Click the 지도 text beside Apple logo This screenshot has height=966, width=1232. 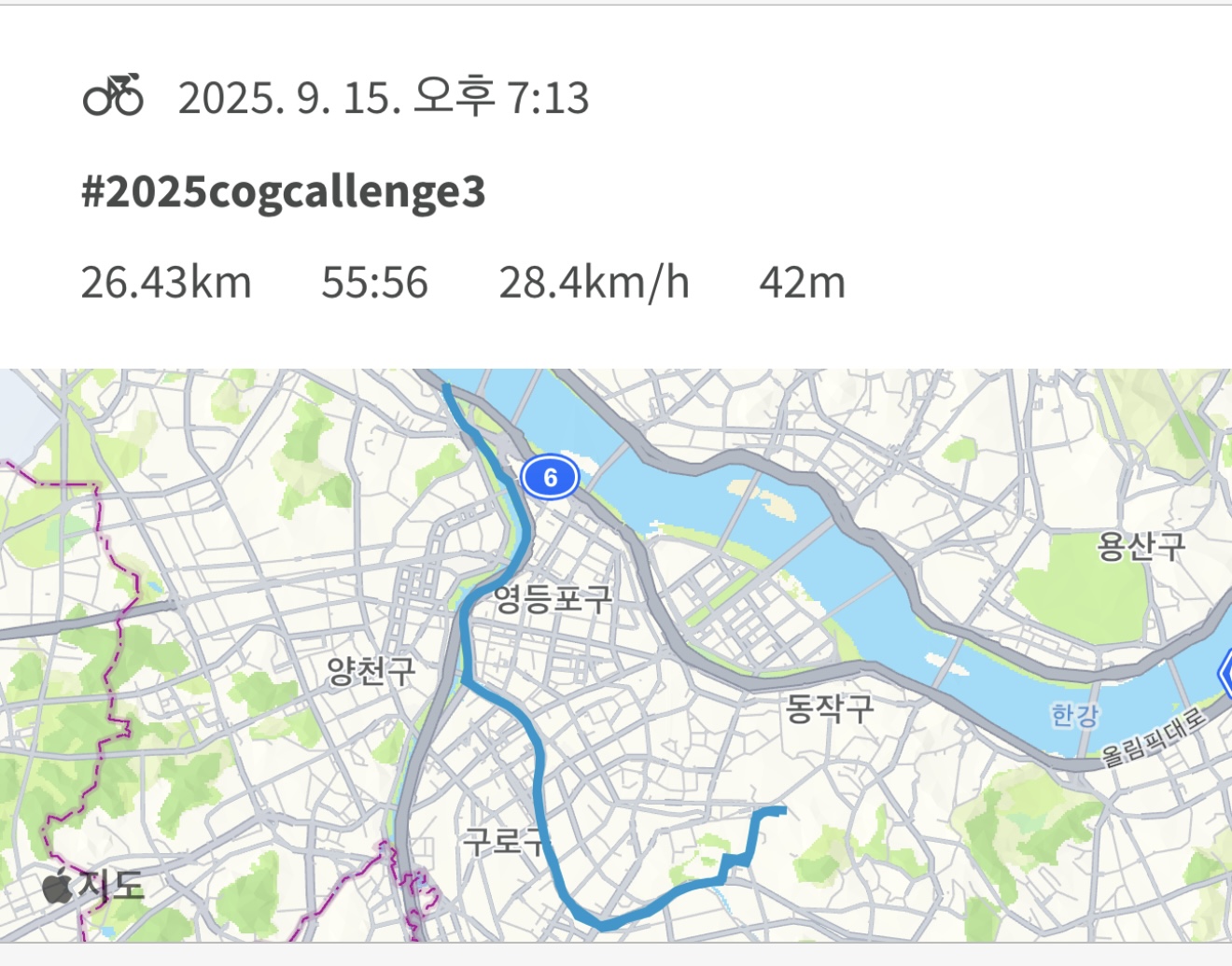[x=111, y=885]
